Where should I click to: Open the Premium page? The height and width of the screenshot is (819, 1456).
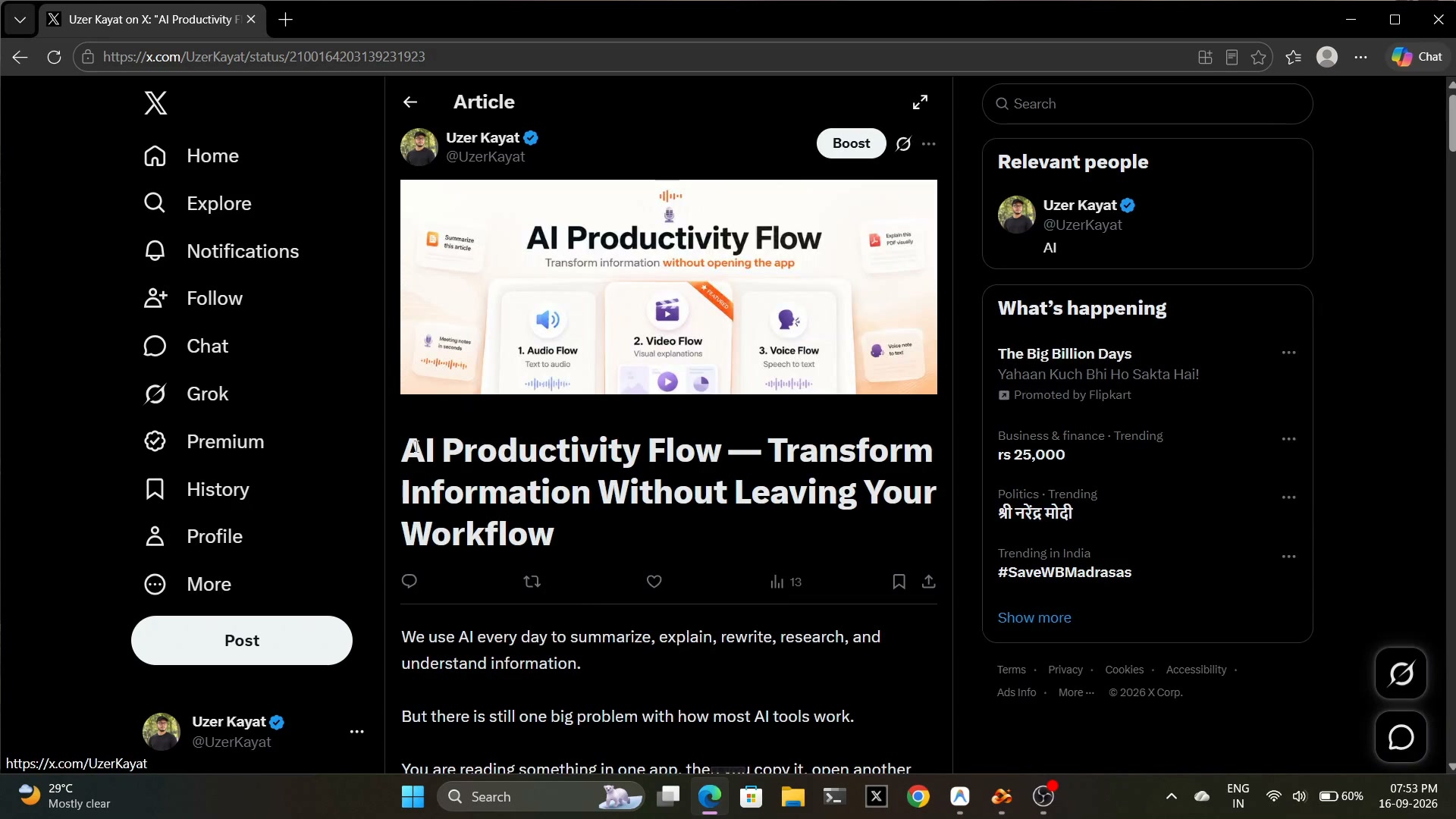(x=203, y=441)
